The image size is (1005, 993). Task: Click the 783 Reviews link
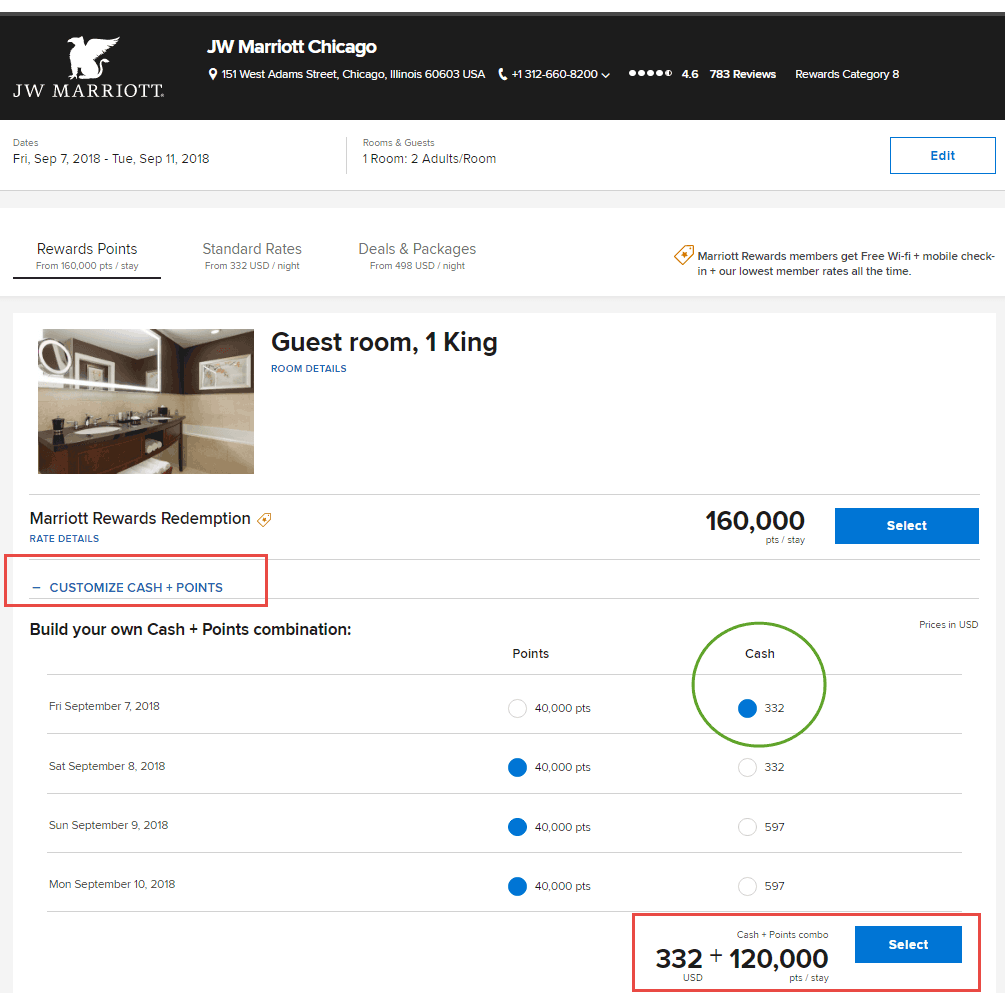(742, 74)
